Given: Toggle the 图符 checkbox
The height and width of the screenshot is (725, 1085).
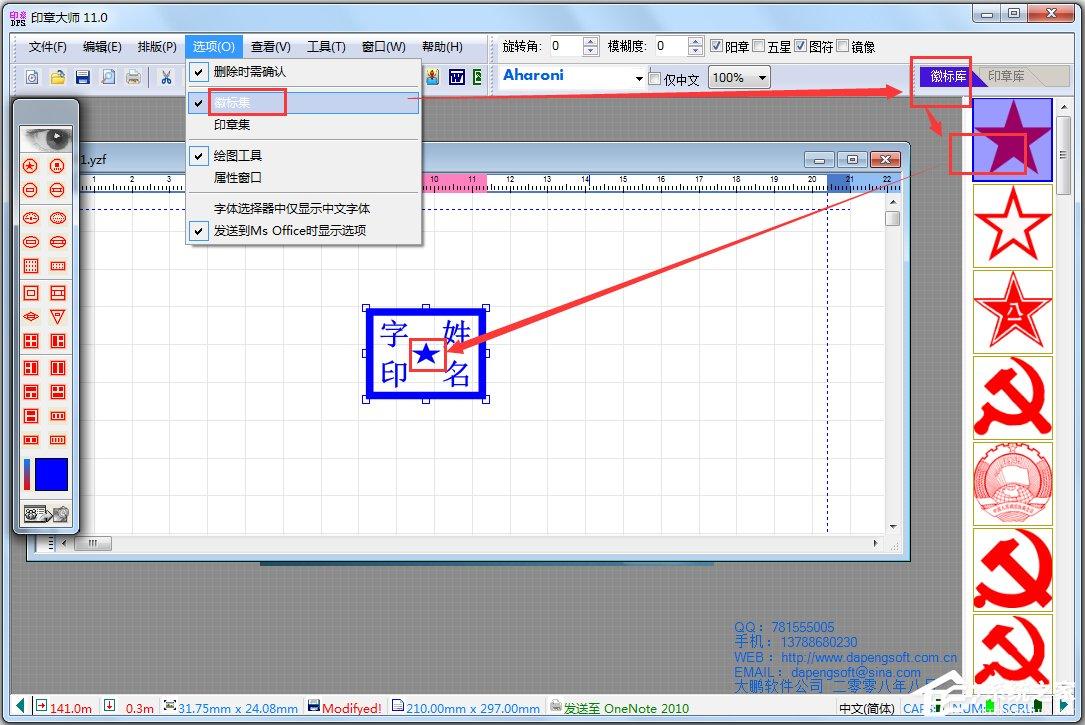Looking at the screenshot, I should pyautogui.click(x=801, y=46).
